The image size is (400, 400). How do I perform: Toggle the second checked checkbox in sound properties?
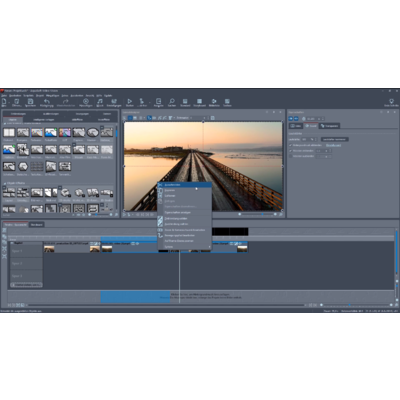tap(290, 151)
